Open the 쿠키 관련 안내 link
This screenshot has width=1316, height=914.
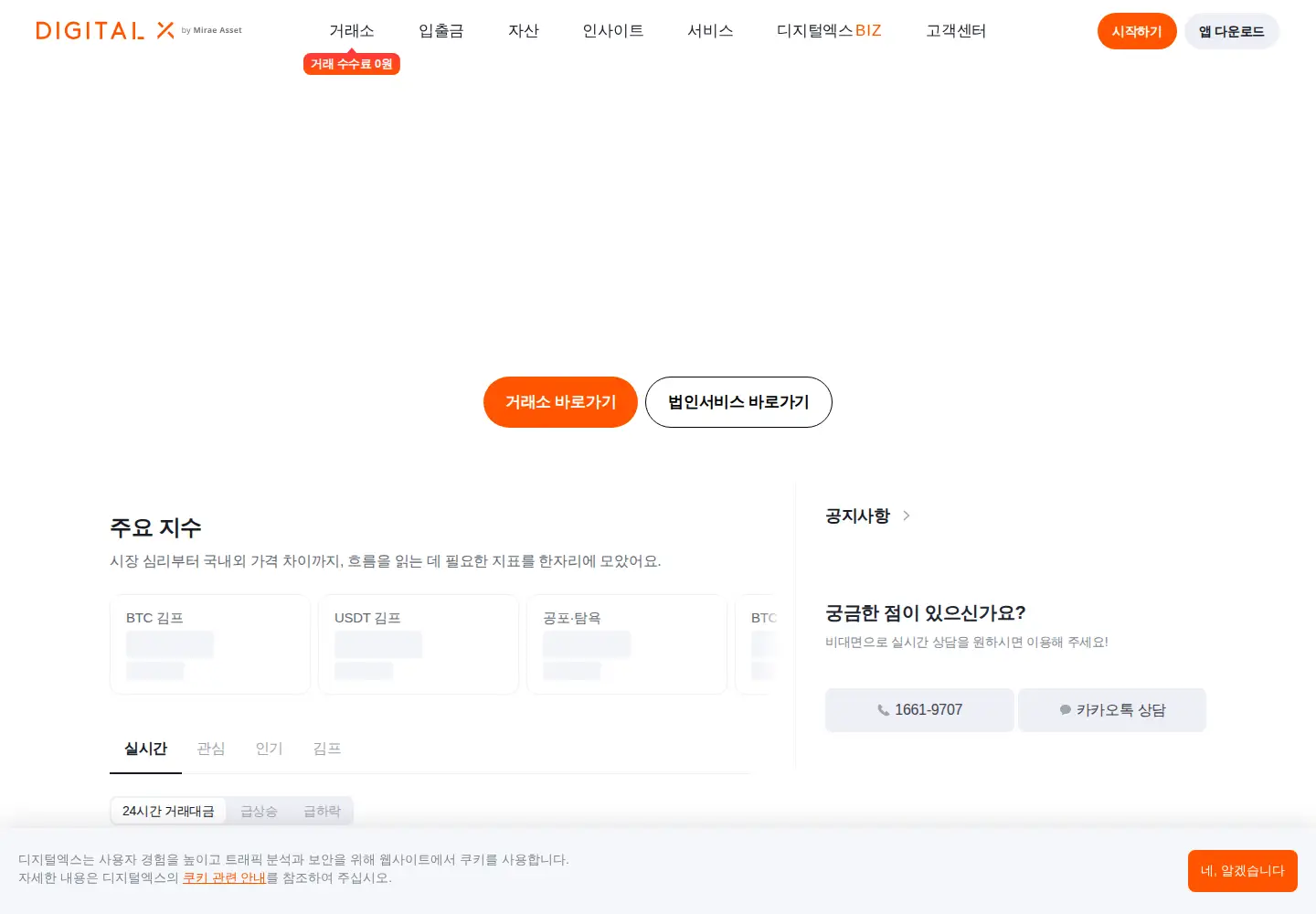pos(224,877)
